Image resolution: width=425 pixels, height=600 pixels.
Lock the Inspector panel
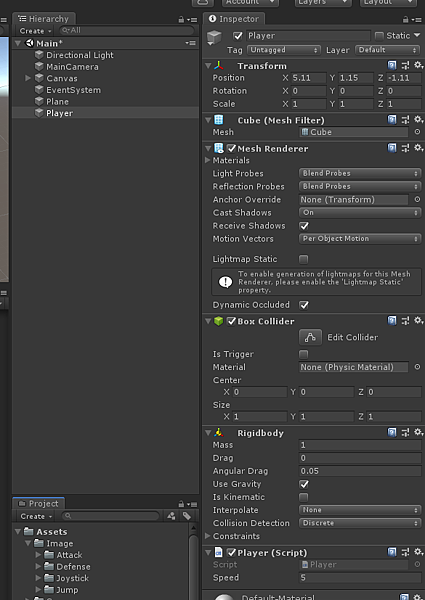click(406, 20)
